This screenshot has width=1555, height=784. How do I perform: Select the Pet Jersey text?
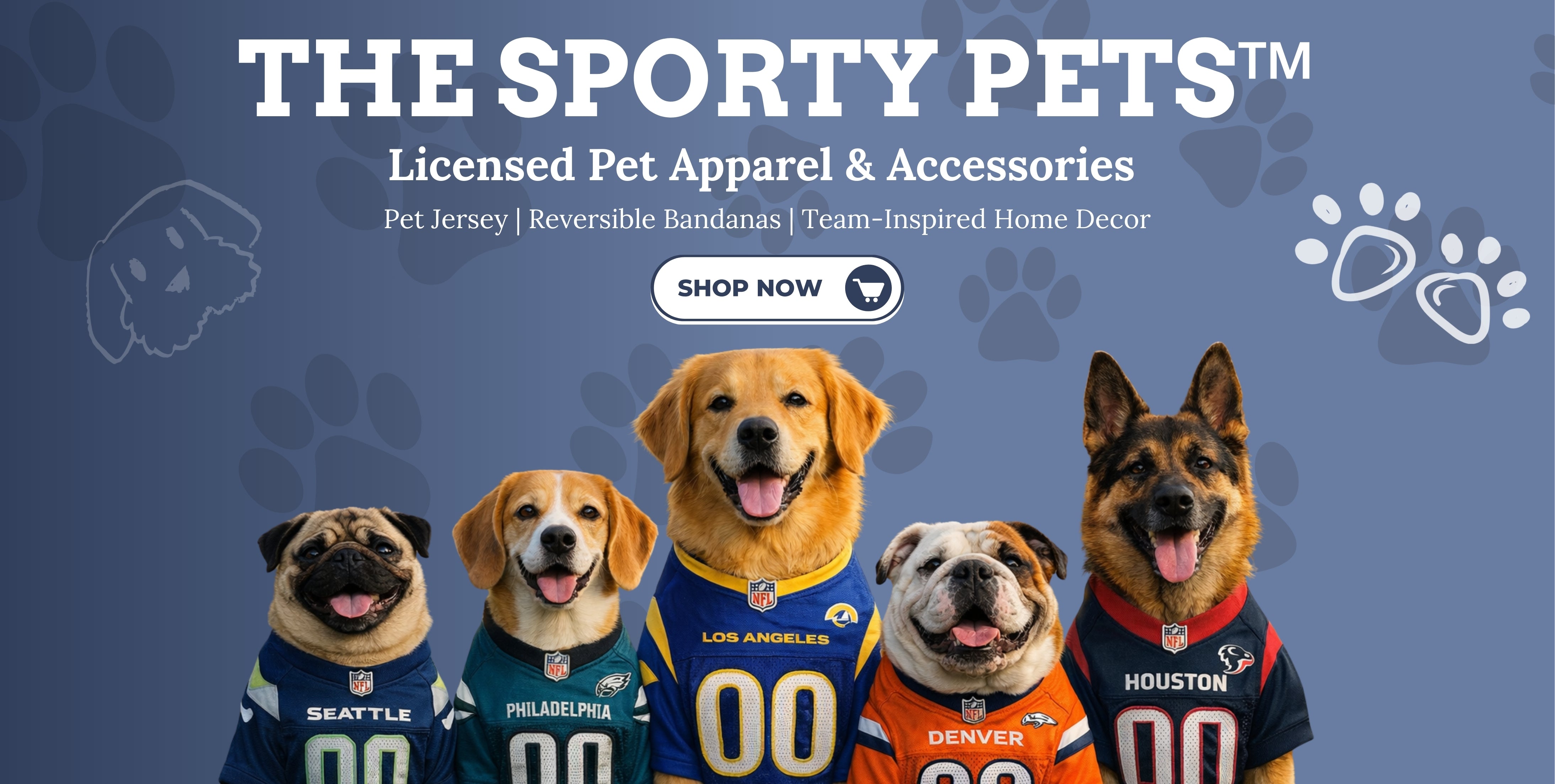point(445,220)
